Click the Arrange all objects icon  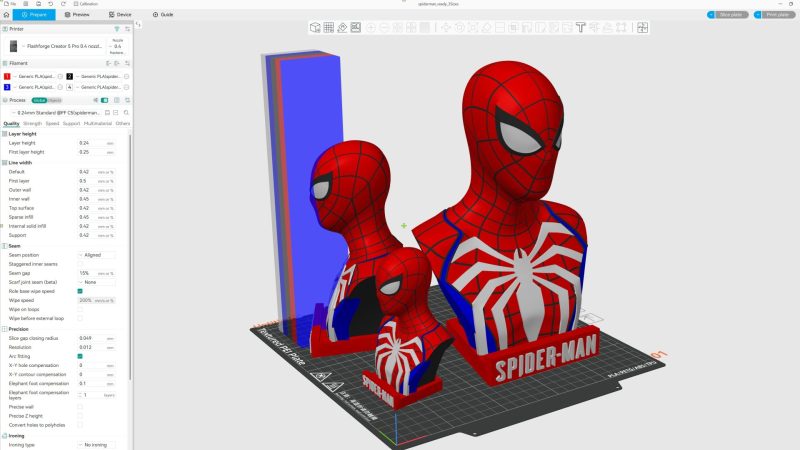coord(356,28)
